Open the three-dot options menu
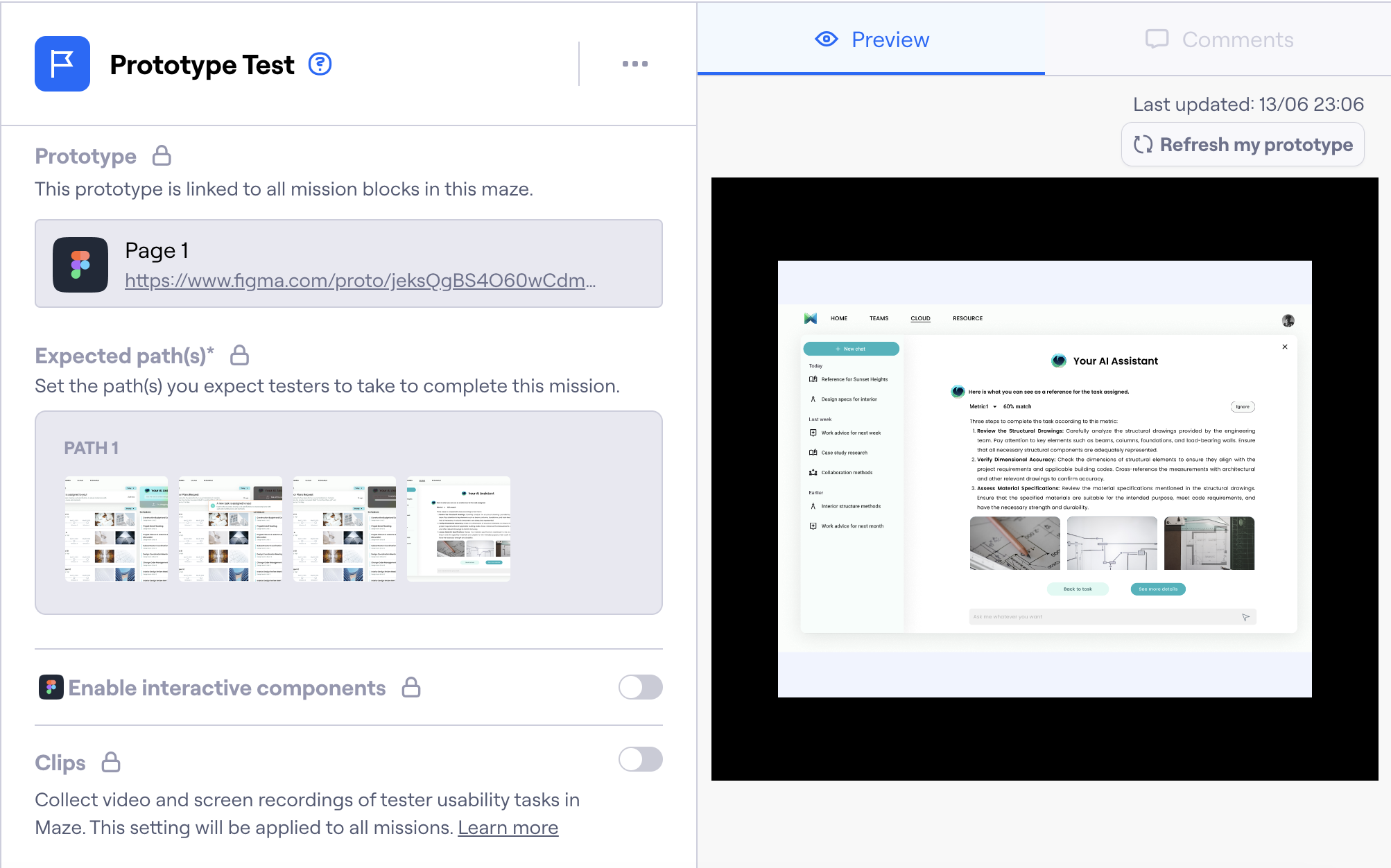 tap(634, 64)
